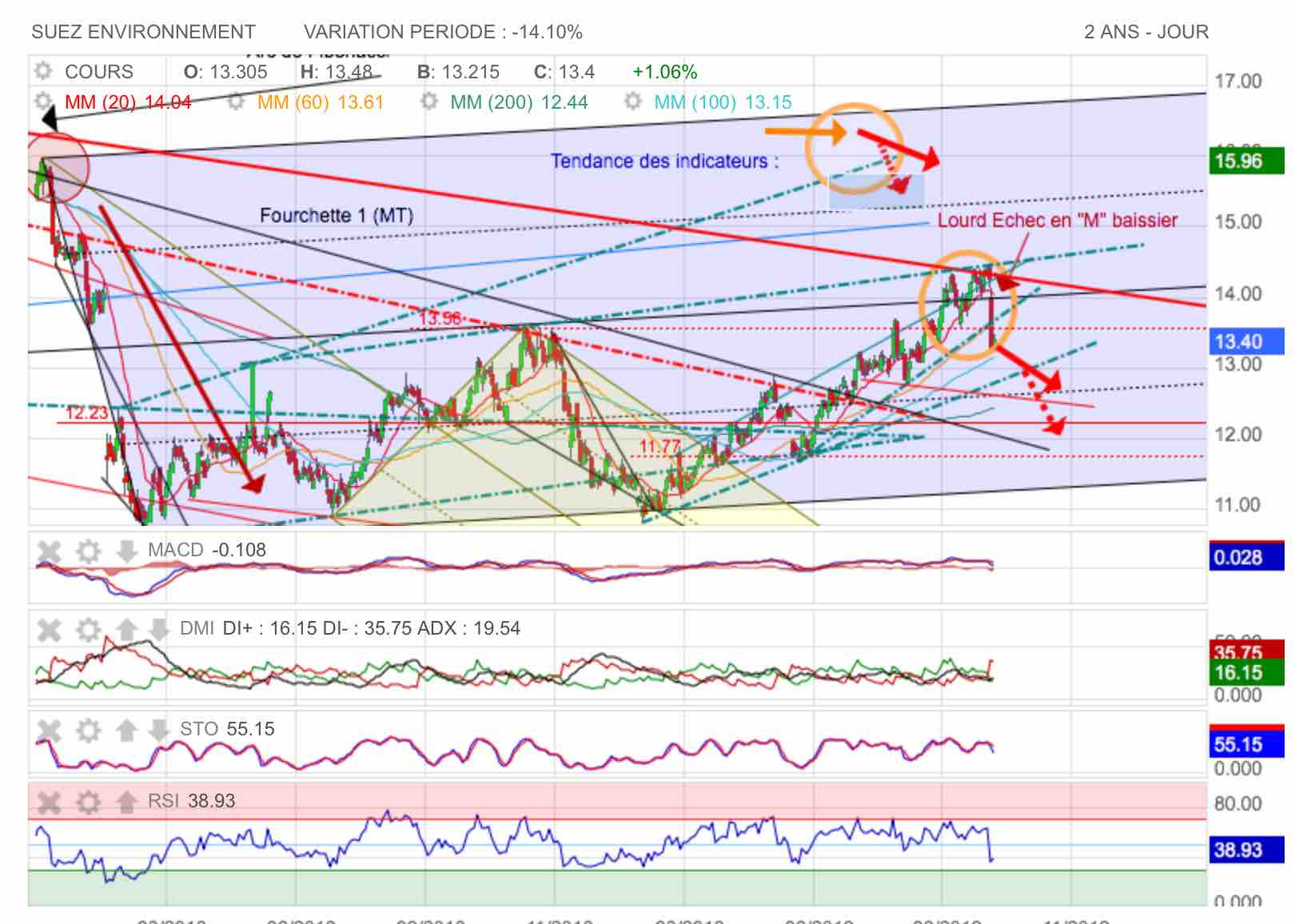
Task: Click the opening price O: 13.305
Action: (x=225, y=72)
